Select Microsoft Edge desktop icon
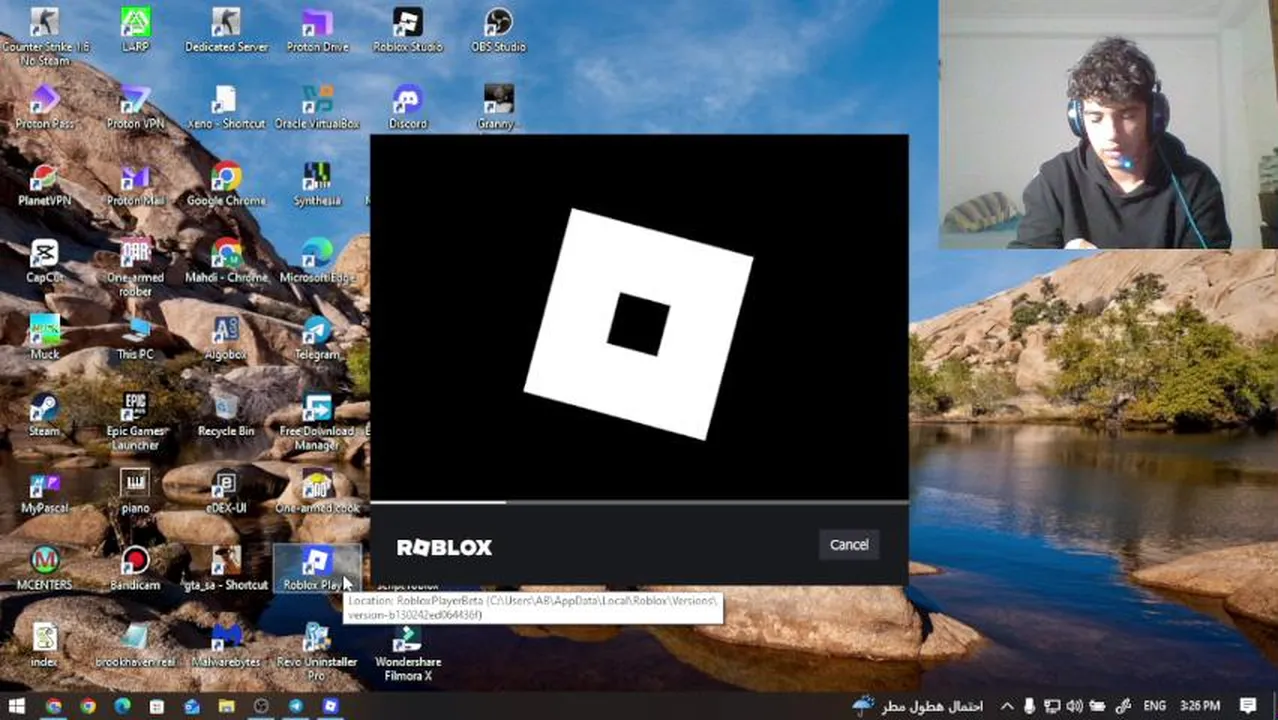Viewport: 1278px width, 720px height. click(317, 261)
